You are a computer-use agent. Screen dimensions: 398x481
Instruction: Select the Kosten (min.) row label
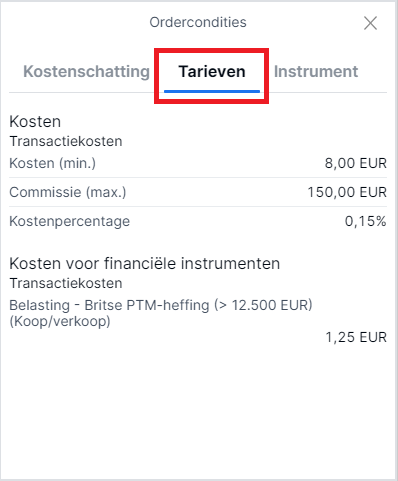[x=52, y=163]
